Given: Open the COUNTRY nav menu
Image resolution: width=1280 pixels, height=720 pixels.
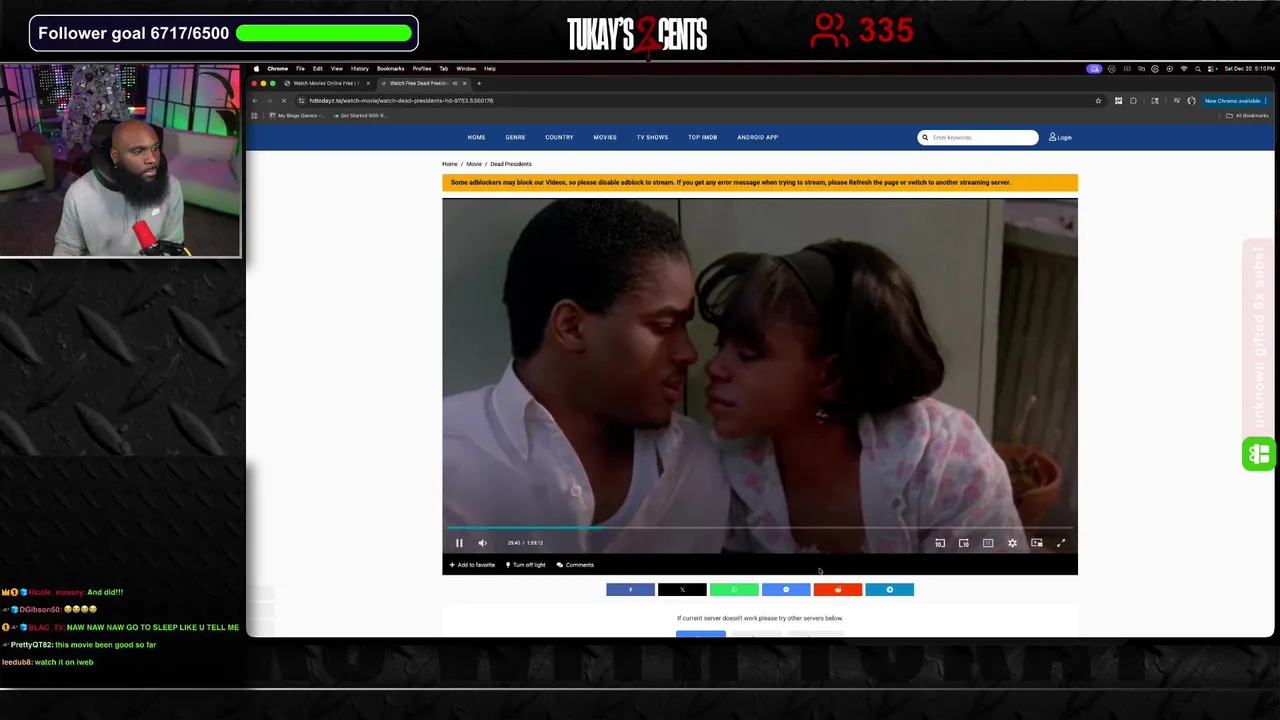Looking at the screenshot, I should [x=559, y=137].
